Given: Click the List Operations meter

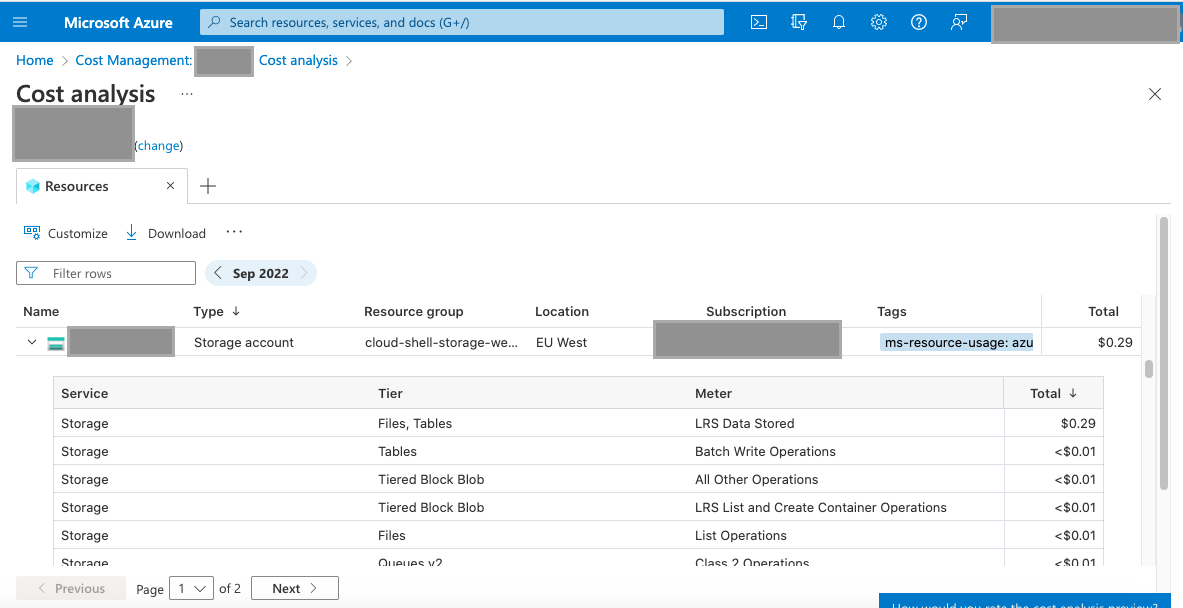Looking at the screenshot, I should [x=740, y=535].
